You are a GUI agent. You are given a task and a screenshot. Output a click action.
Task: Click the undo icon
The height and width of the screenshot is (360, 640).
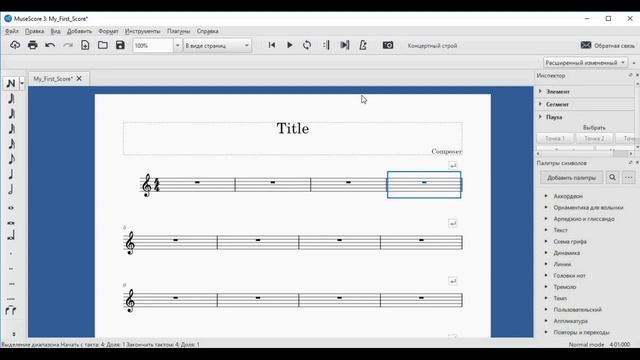[x=50, y=45]
